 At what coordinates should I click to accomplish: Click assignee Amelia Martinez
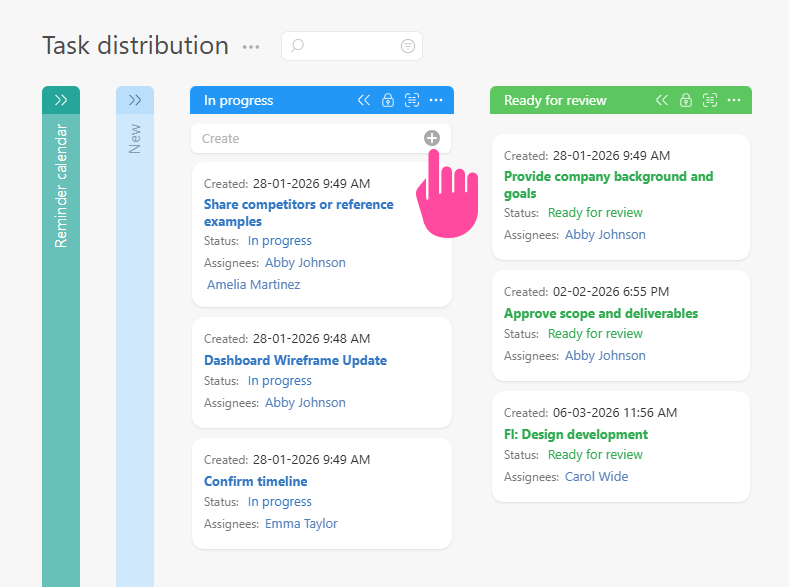click(253, 284)
